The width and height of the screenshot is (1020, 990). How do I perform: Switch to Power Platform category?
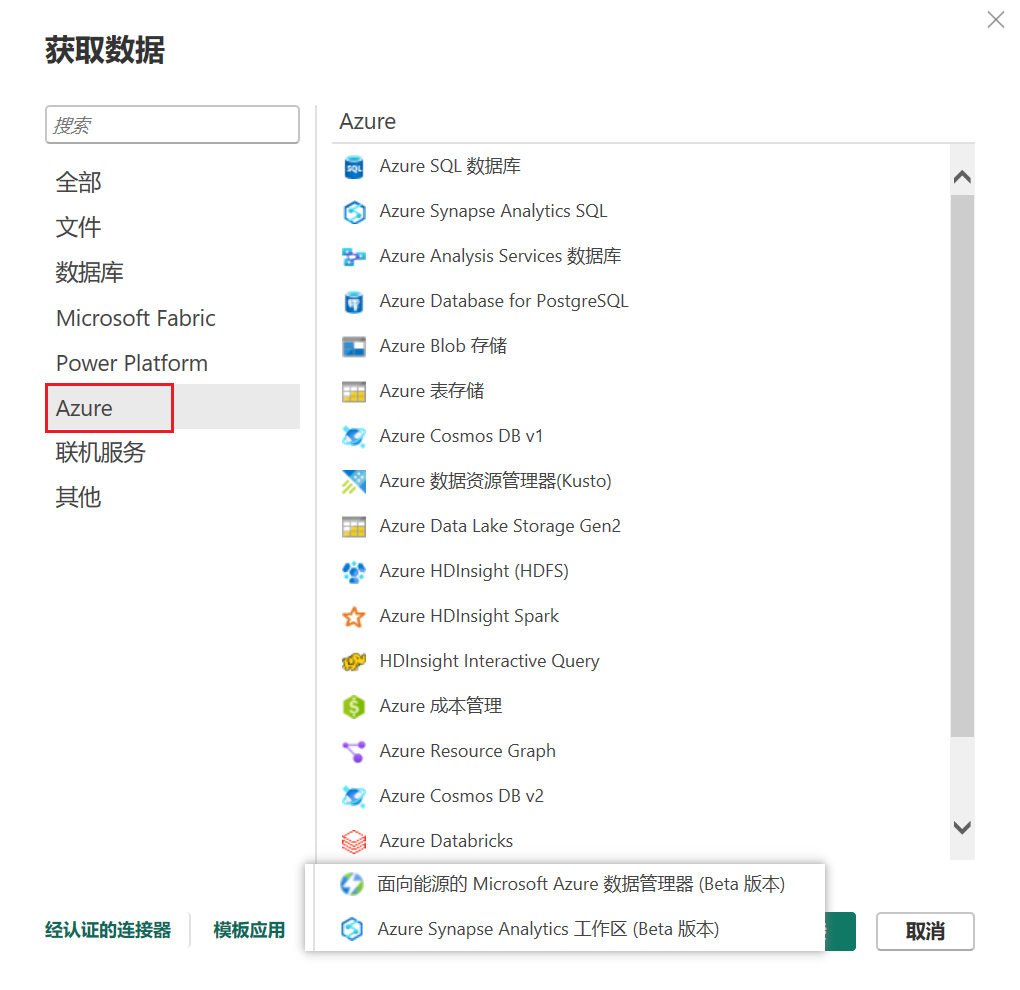pos(132,363)
